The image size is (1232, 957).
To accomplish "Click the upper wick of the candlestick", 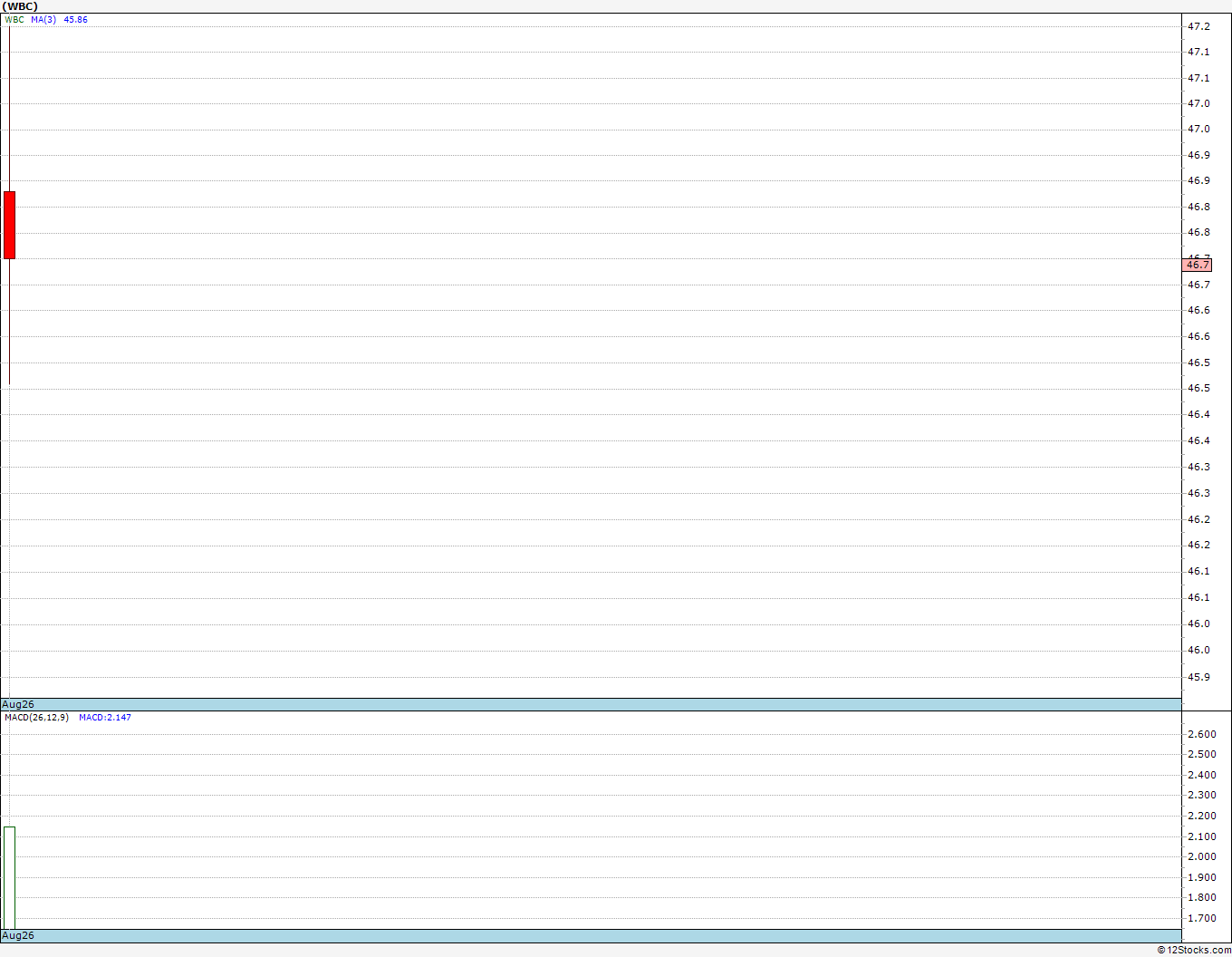I will 9,109.
